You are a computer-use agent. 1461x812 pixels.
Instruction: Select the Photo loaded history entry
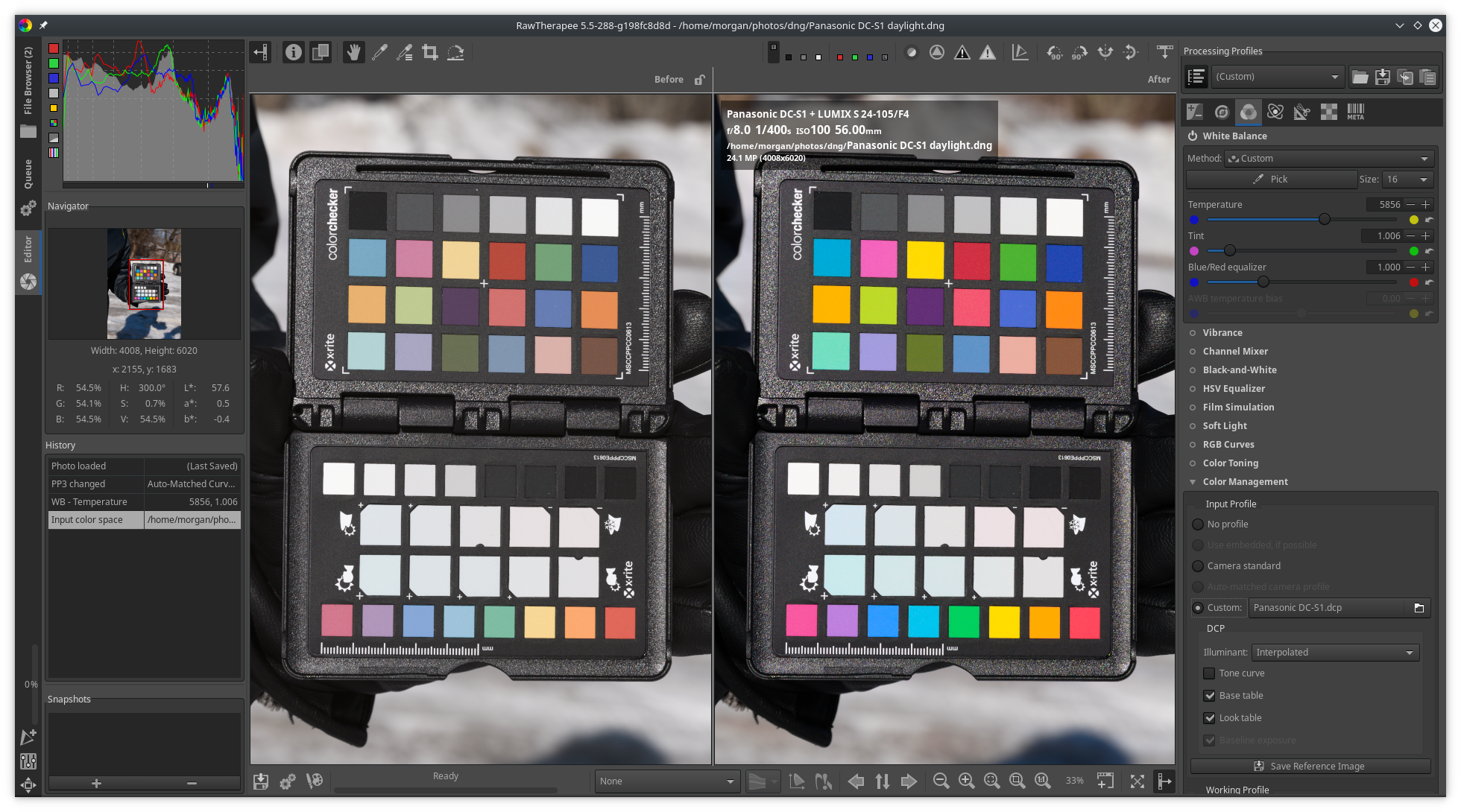[x=145, y=466]
